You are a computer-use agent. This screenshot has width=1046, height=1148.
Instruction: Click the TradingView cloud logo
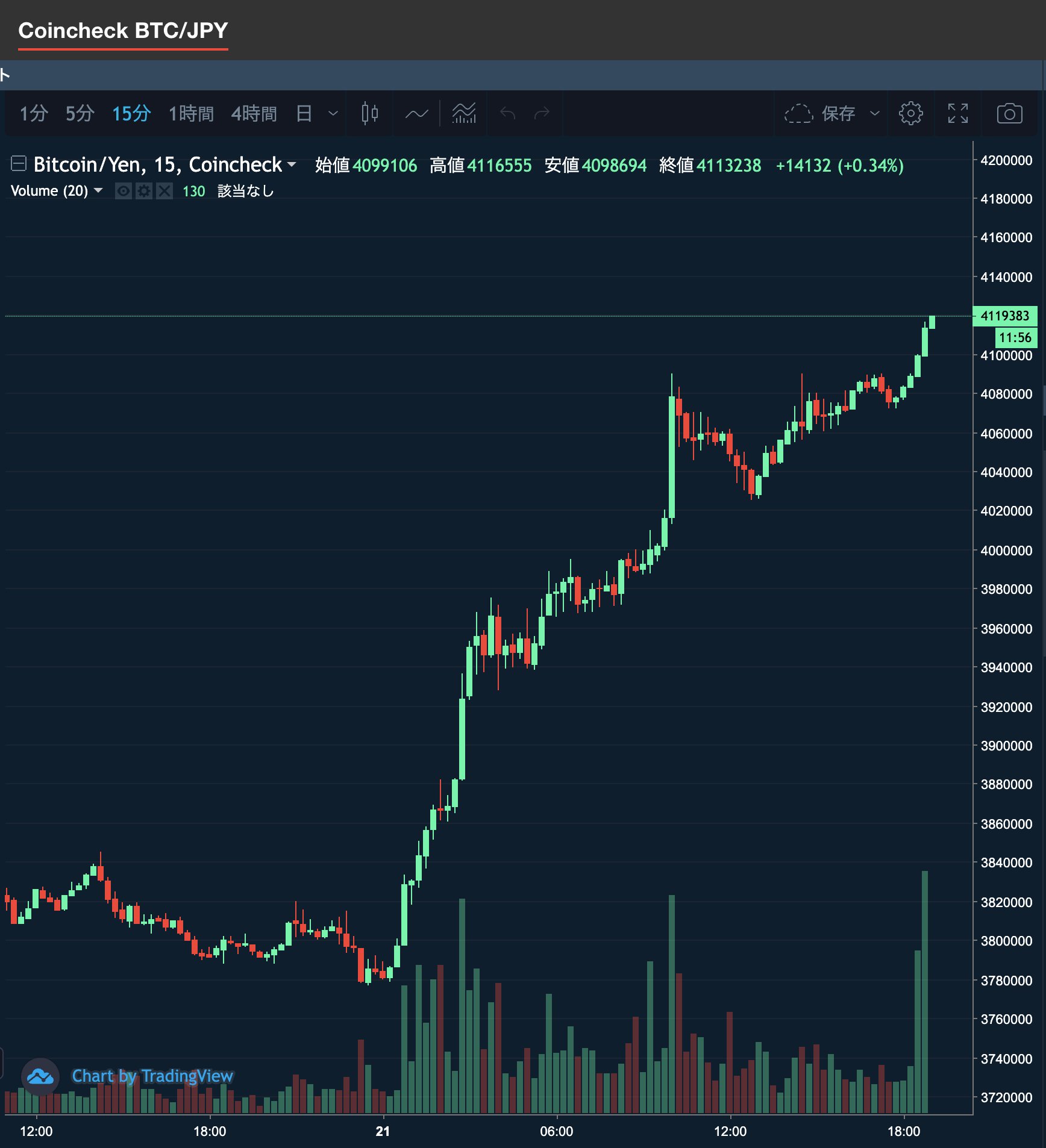coord(40,1076)
